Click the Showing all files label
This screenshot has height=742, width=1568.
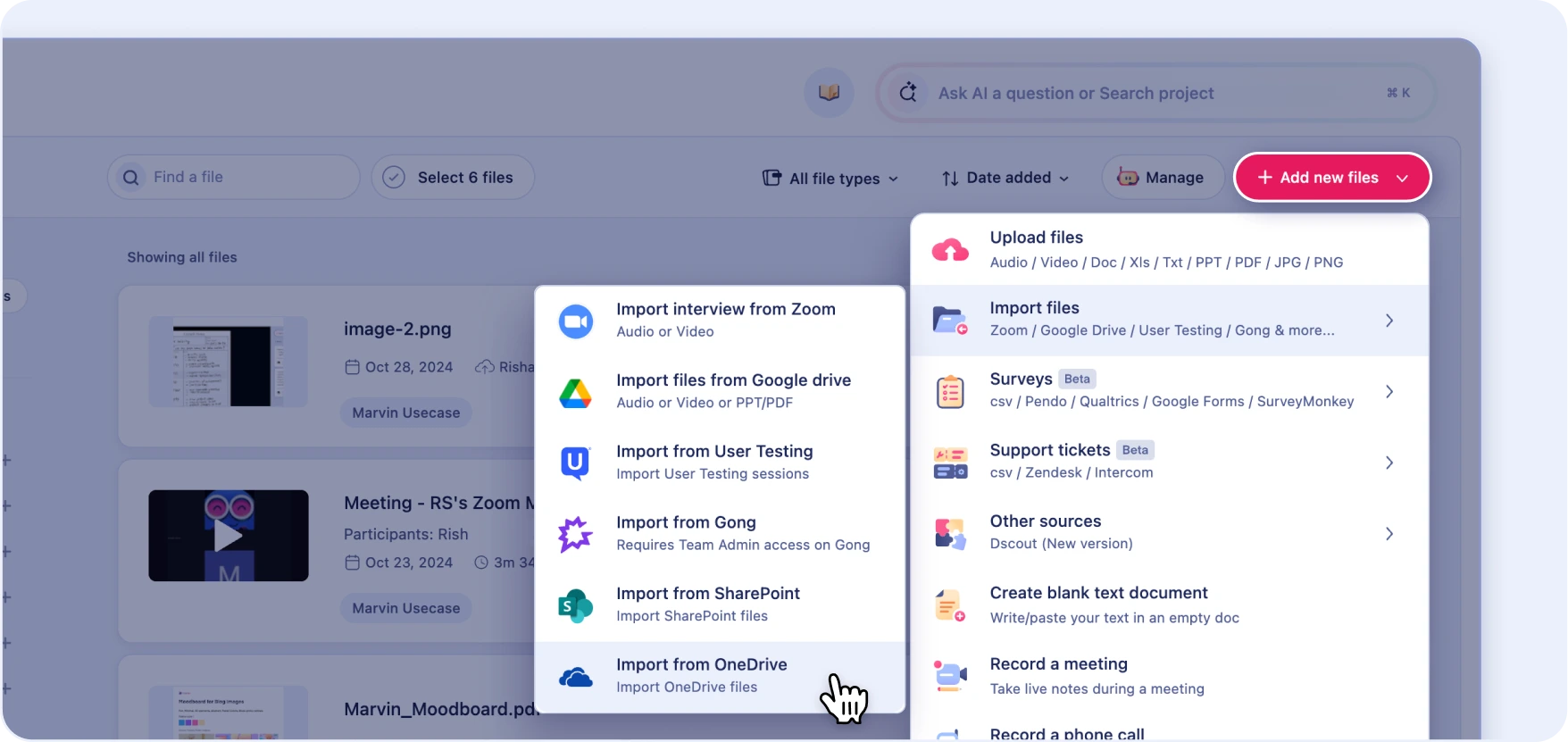pos(182,257)
